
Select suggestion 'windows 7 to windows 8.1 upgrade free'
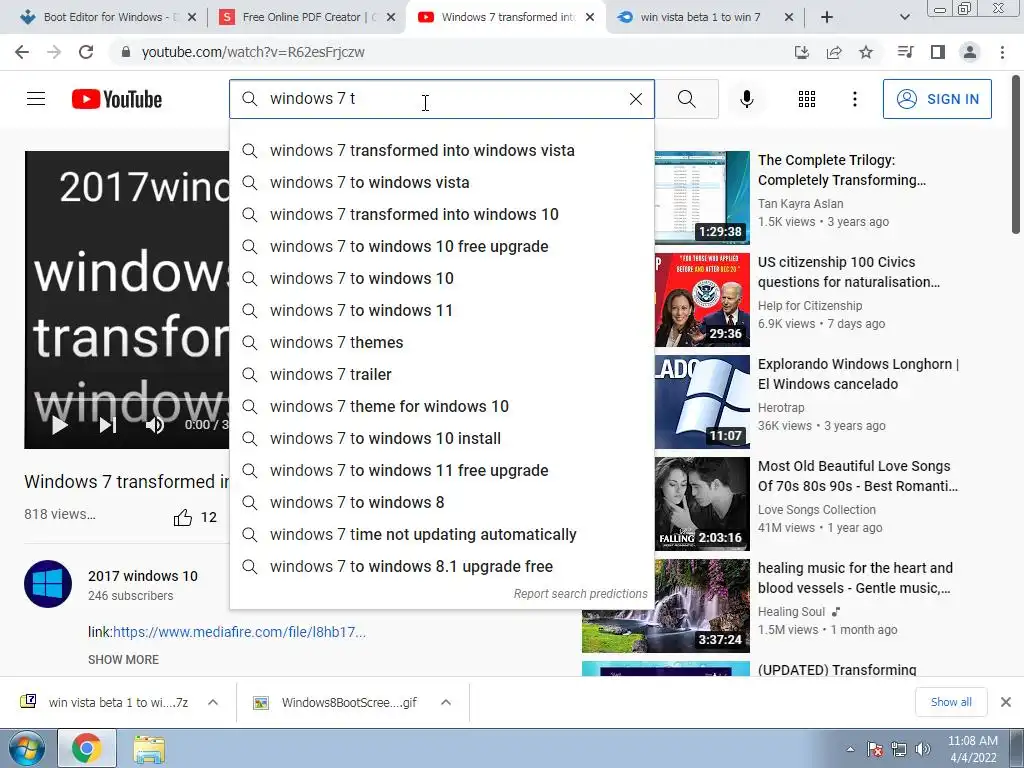tap(441, 567)
